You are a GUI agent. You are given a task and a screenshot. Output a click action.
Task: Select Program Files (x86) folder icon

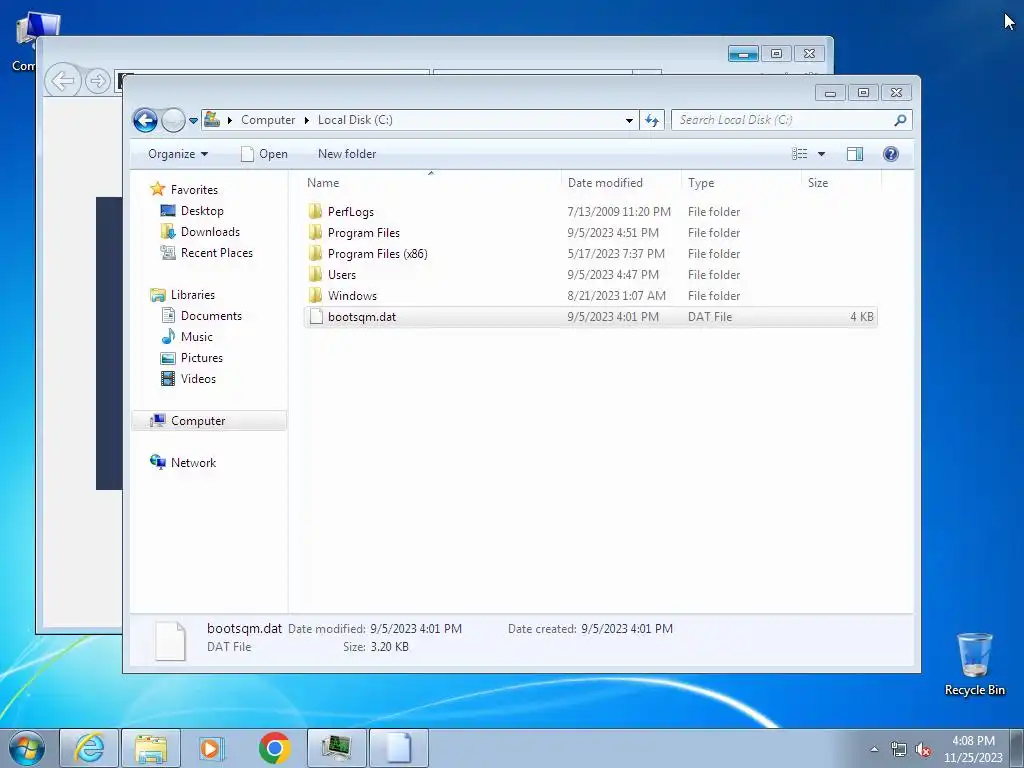[x=315, y=253]
